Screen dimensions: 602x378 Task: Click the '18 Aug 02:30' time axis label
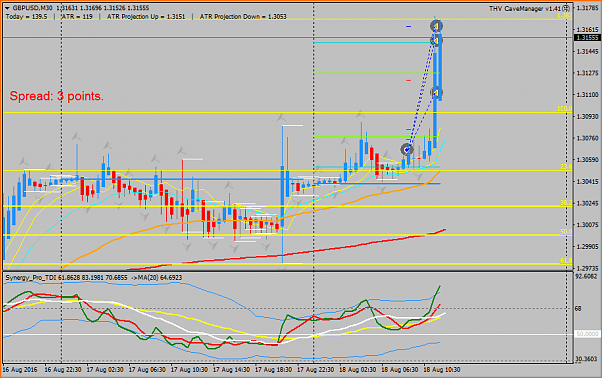pyautogui.click(x=358, y=370)
